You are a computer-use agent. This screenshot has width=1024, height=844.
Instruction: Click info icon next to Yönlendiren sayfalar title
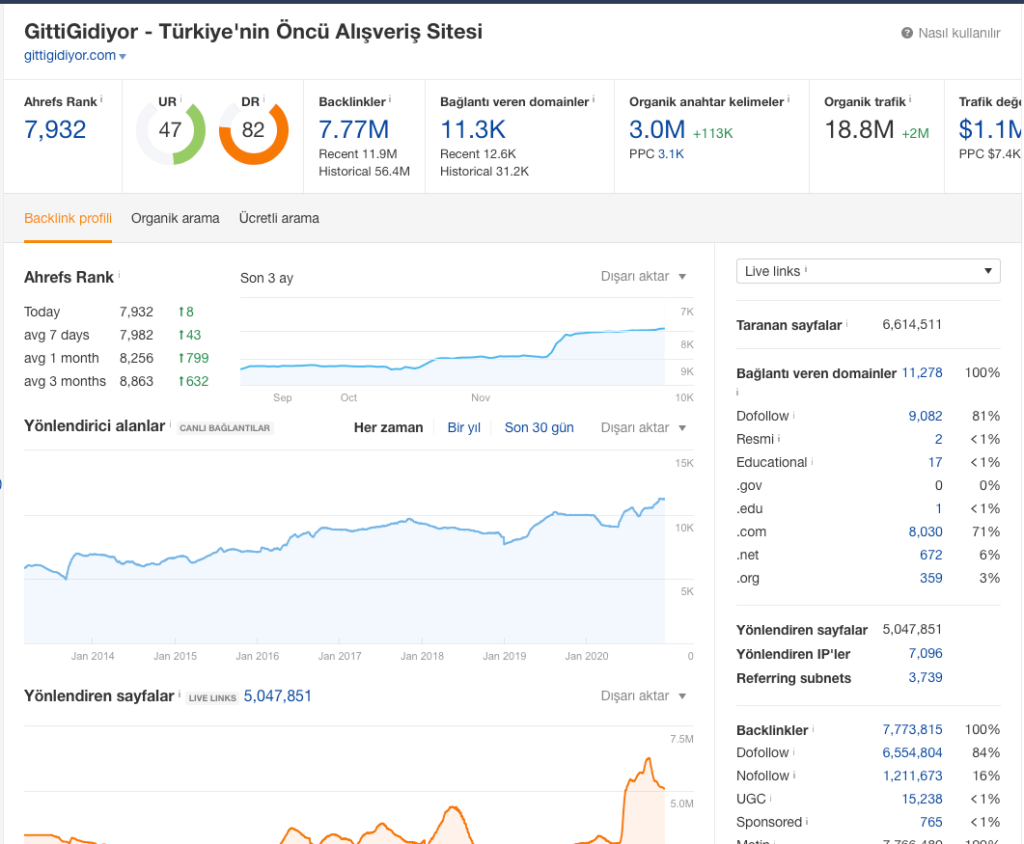click(180, 694)
